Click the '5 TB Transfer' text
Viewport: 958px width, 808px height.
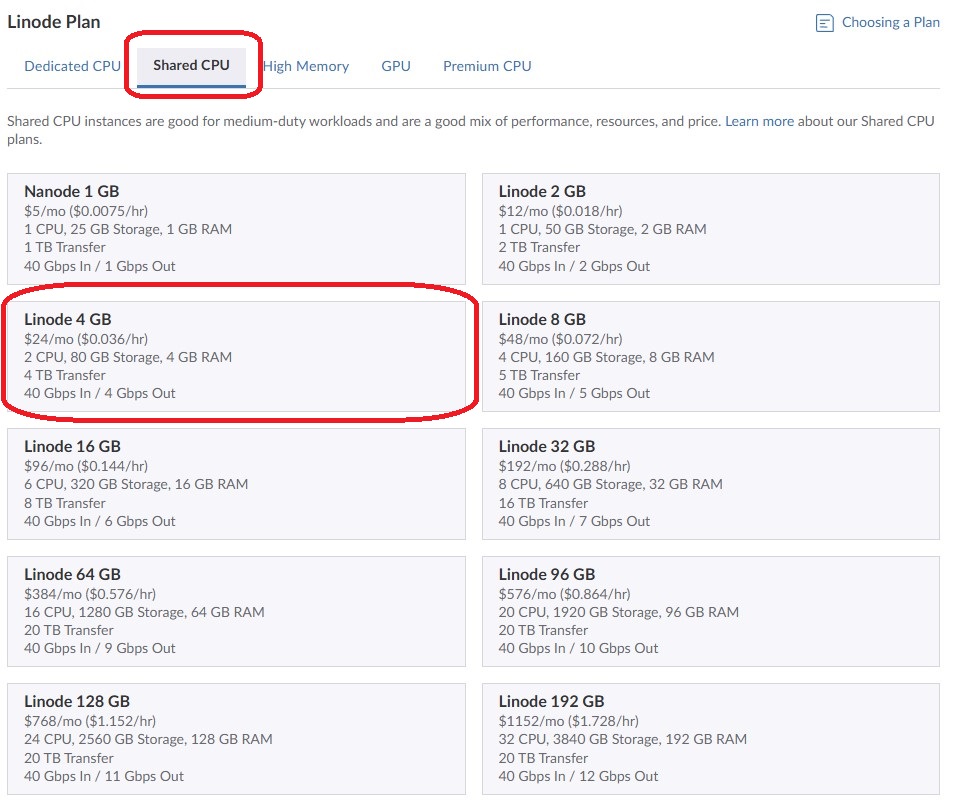click(539, 375)
